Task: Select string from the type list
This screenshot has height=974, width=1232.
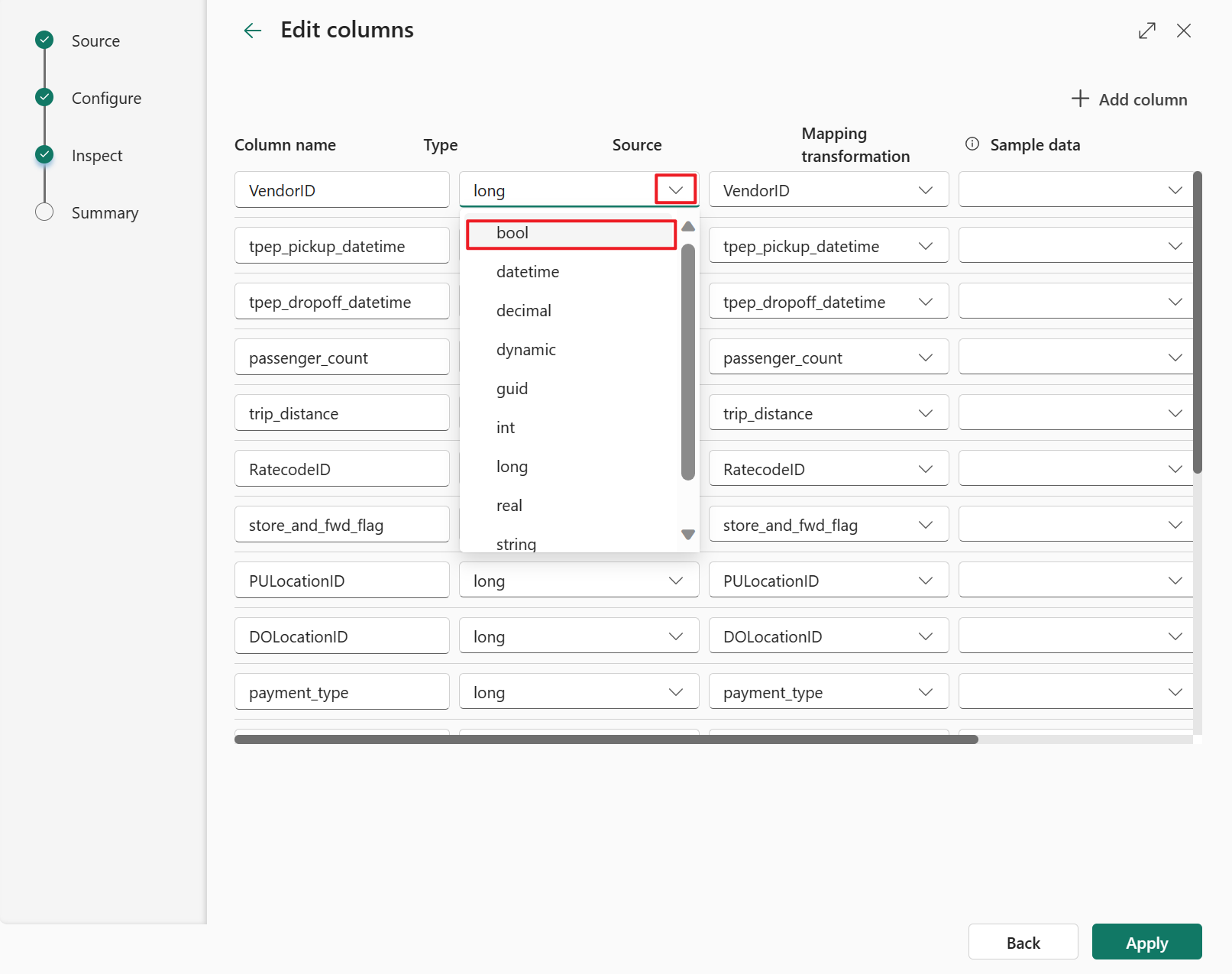Action: (x=571, y=542)
